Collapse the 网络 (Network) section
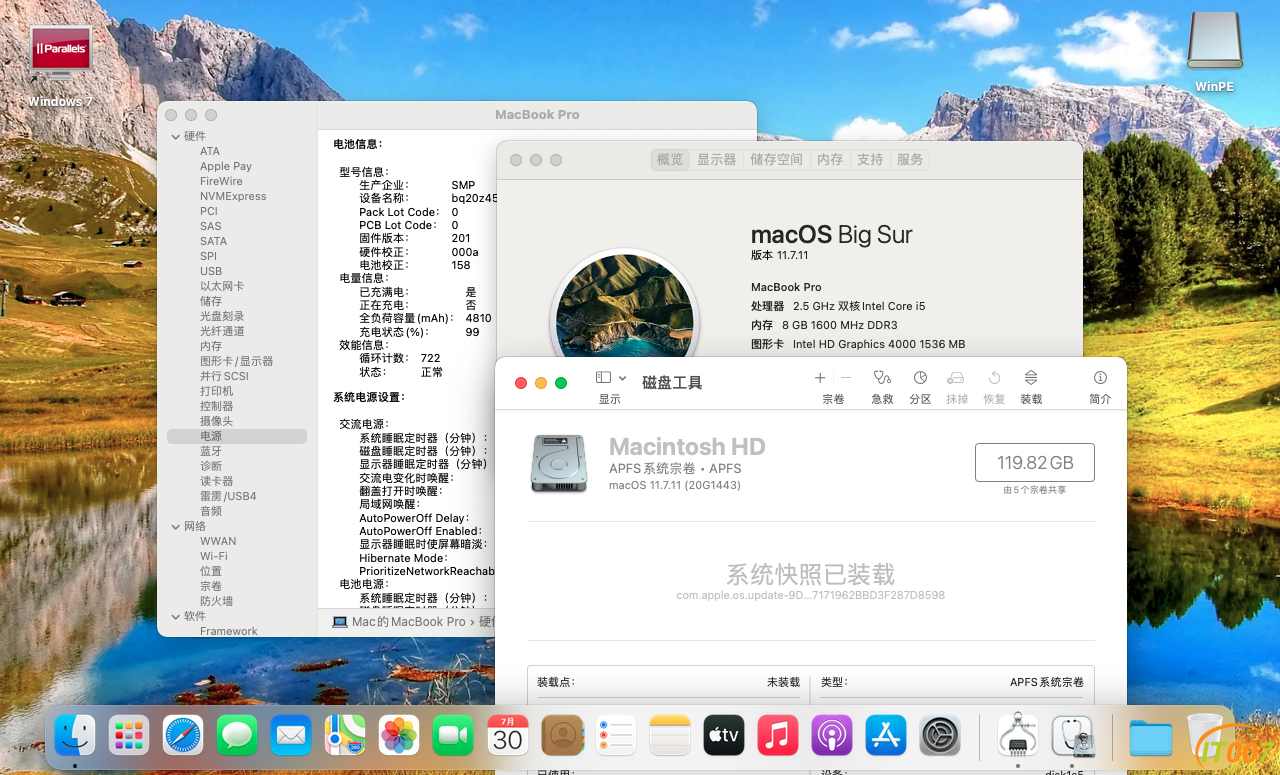This screenshot has height=775, width=1280. click(x=176, y=527)
